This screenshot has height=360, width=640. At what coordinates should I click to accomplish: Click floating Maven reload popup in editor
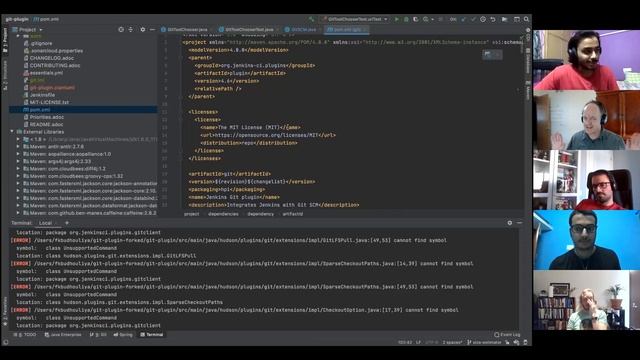492,54
